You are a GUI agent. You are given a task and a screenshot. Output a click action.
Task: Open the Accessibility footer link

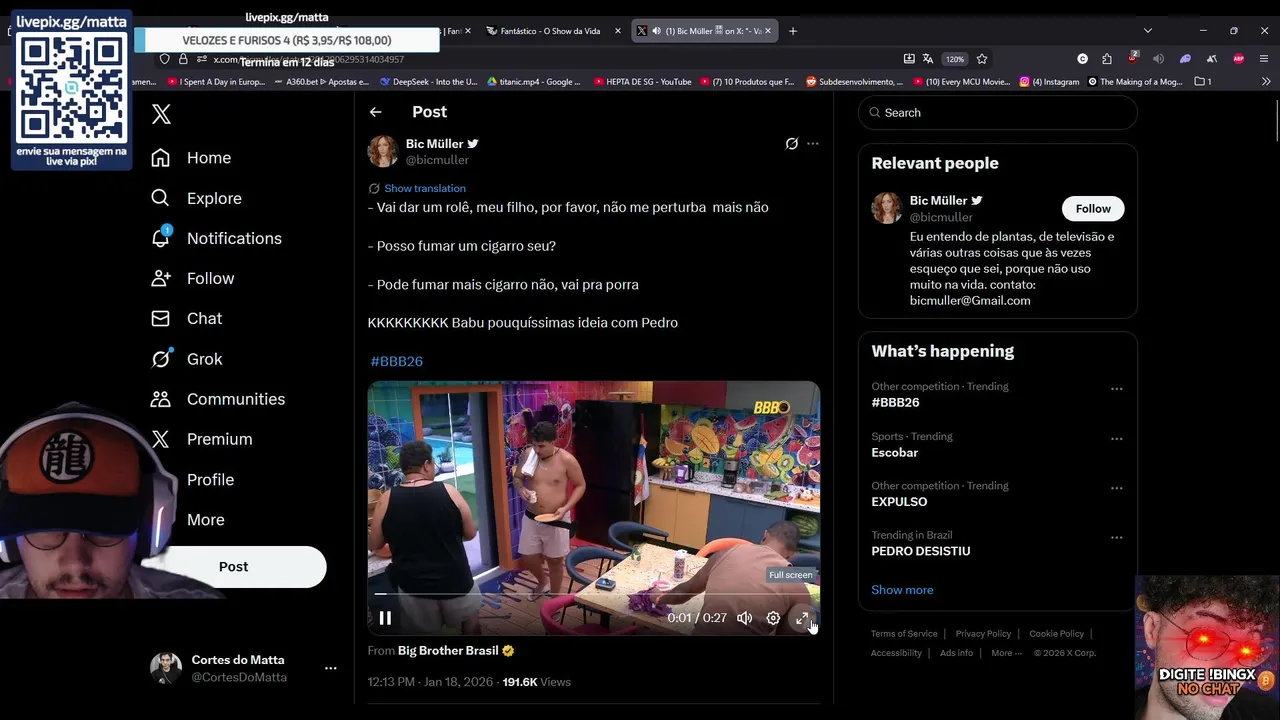click(896, 653)
